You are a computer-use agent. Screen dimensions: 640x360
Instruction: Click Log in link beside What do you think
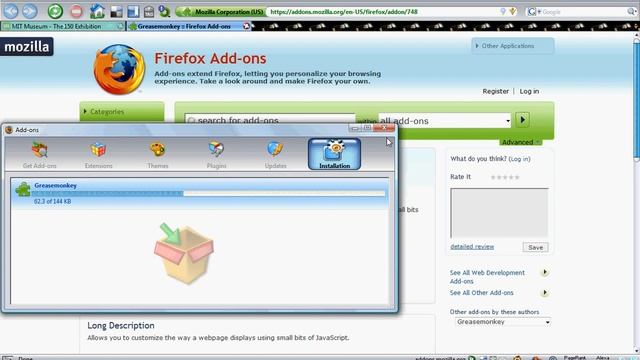coord(519,159)
